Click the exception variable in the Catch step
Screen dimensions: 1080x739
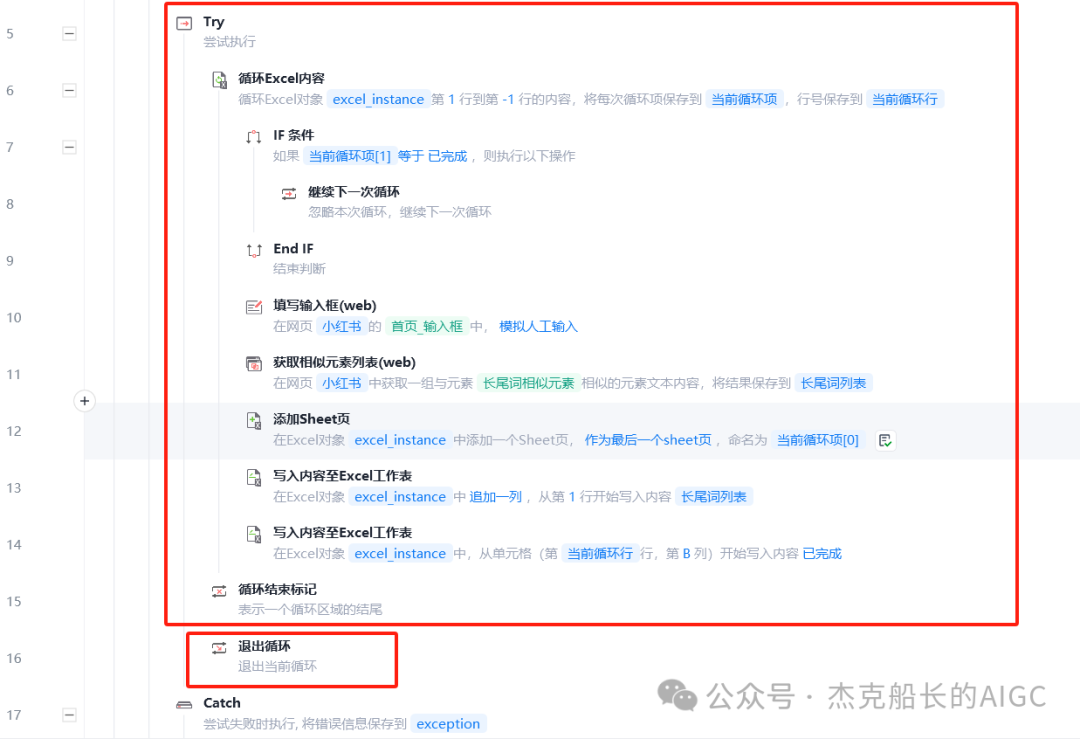coord(448,724)
